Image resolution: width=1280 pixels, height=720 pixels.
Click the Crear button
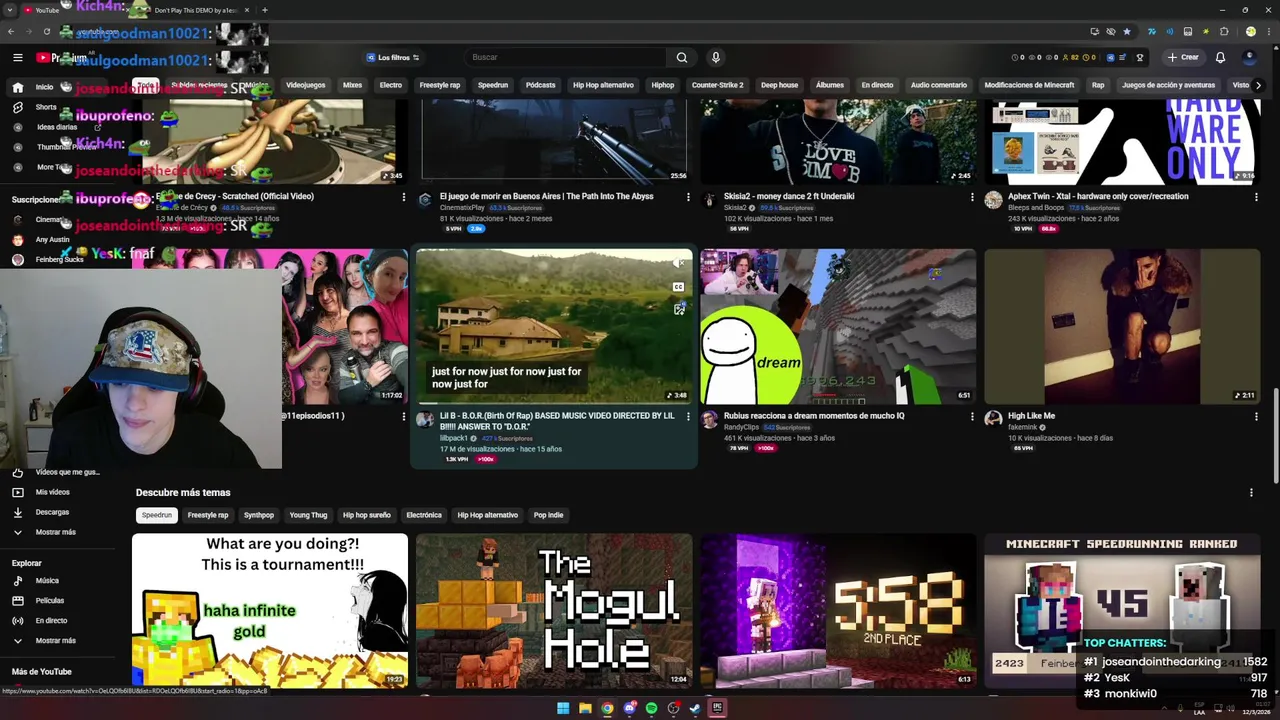tap(1183, 57)
